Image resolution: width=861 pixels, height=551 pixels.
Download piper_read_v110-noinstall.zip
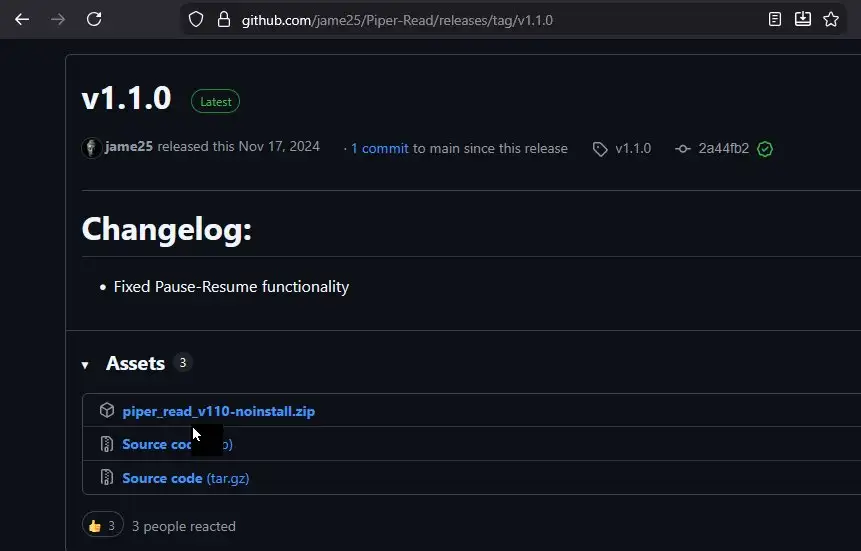[218, 411]
